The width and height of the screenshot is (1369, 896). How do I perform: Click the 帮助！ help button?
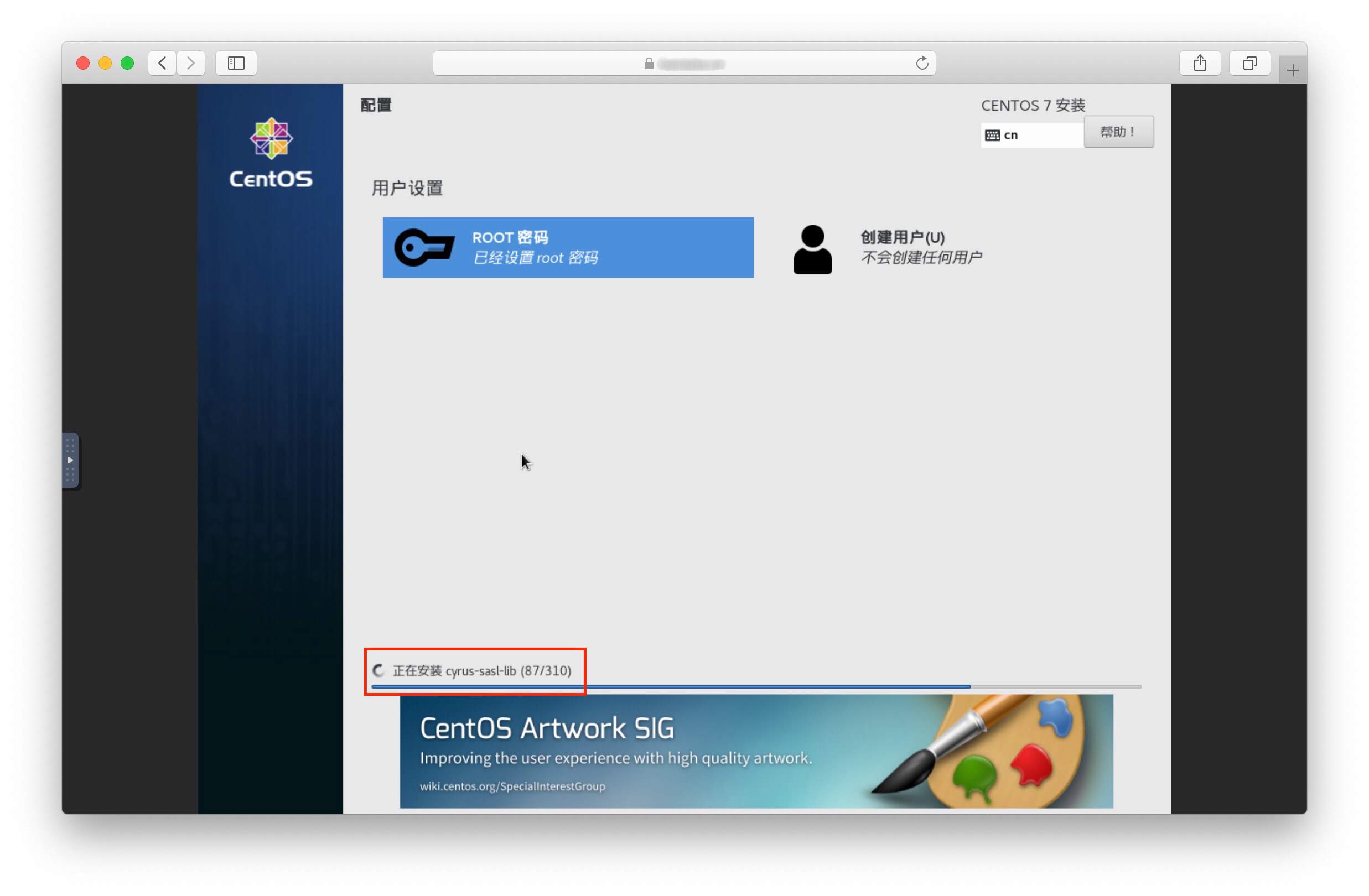1118,132
